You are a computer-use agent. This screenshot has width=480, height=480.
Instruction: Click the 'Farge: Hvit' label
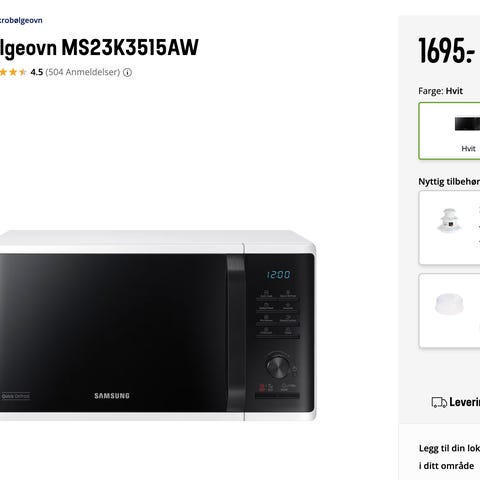440,91
